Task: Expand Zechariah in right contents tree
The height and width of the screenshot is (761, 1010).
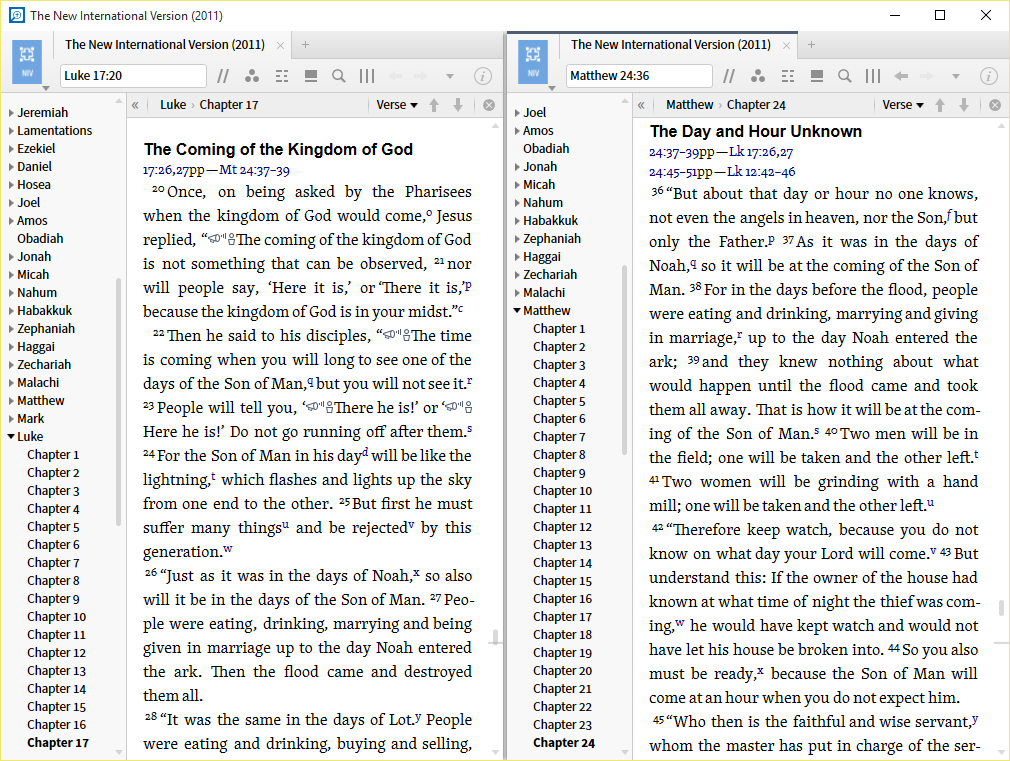Action: point(518,275)
